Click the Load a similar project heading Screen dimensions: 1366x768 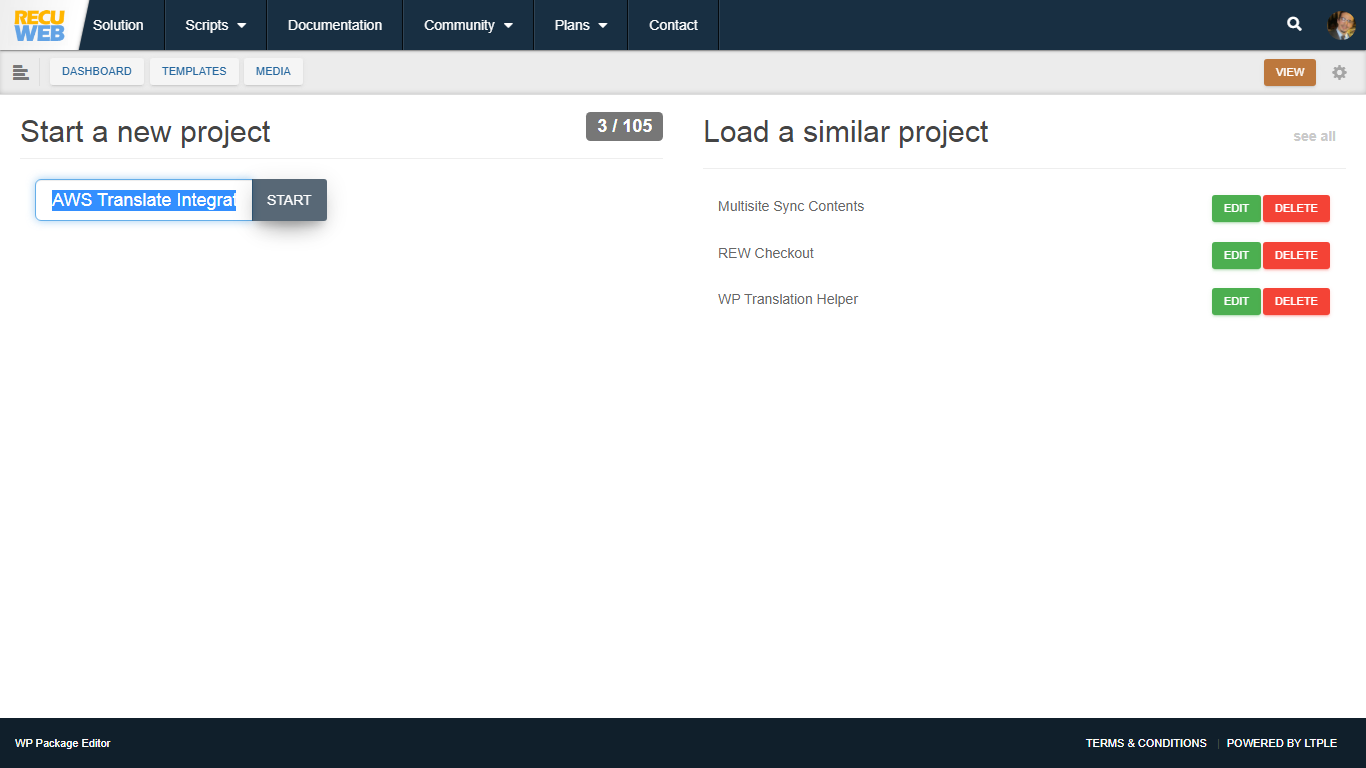tap(846, 132)
